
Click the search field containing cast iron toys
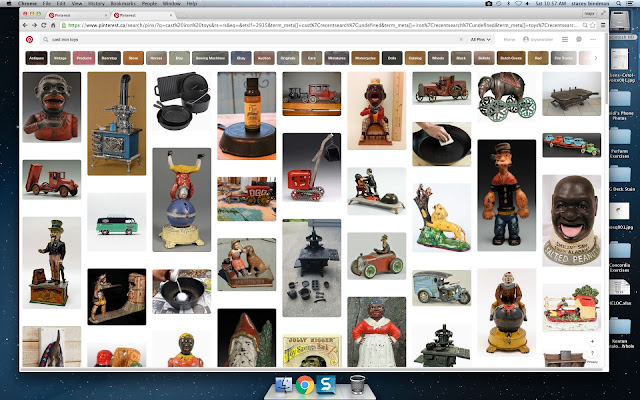pos(253,40)
